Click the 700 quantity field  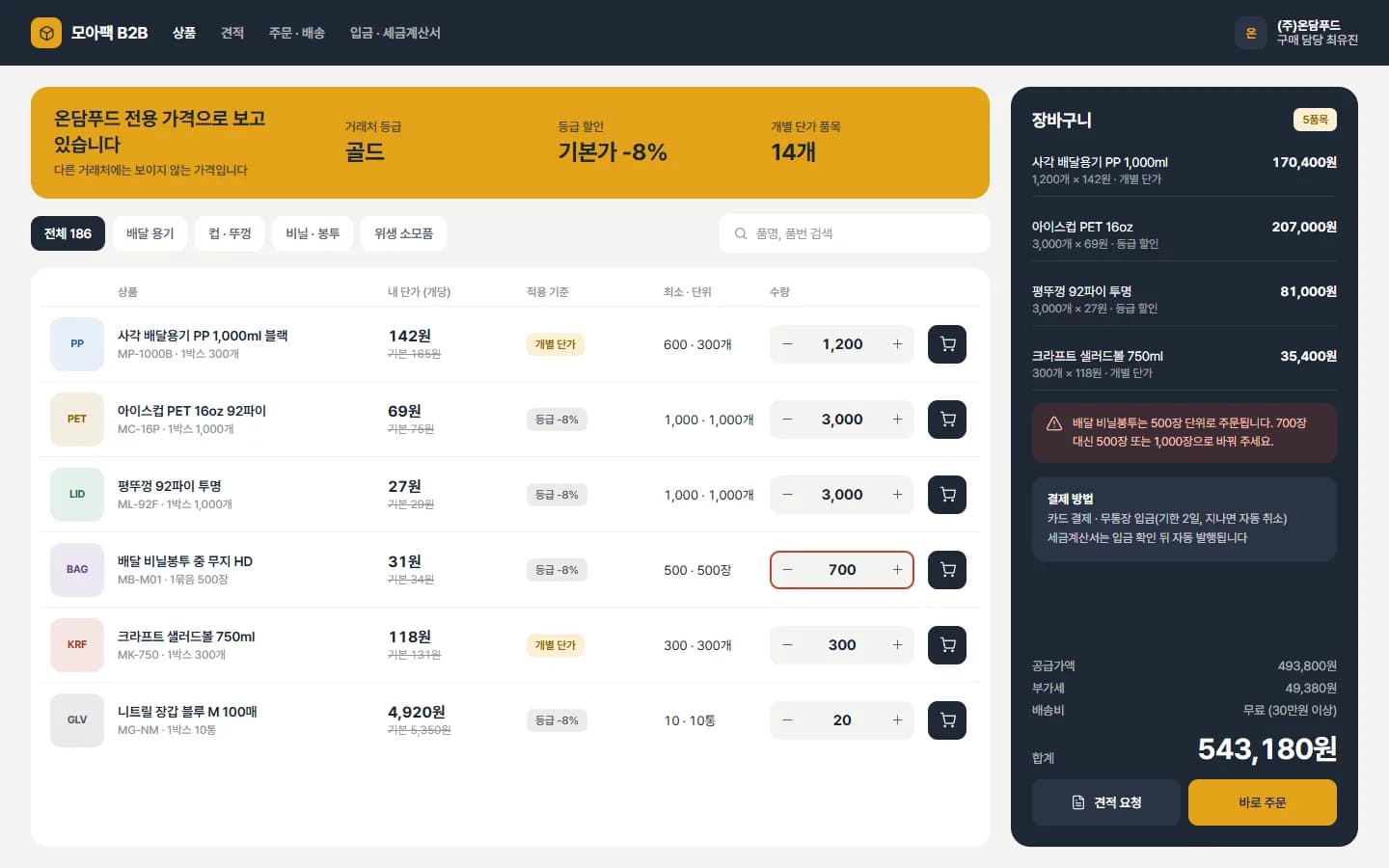tap(842, 570)
